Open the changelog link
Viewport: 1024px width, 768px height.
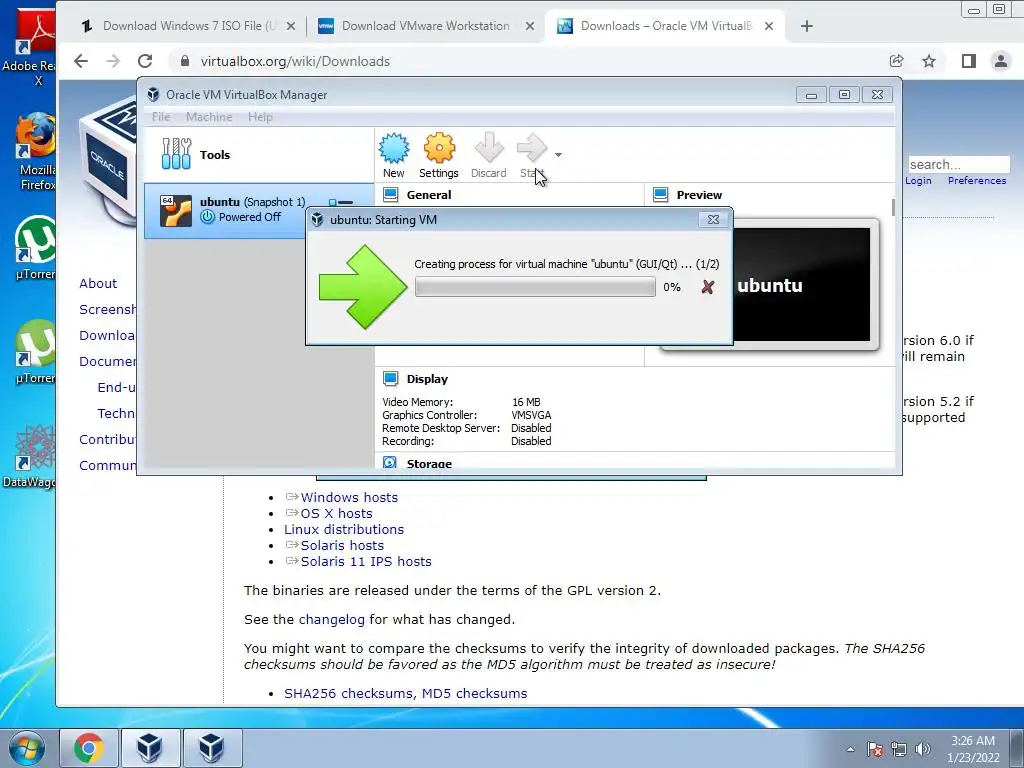[x=332, y=619]
